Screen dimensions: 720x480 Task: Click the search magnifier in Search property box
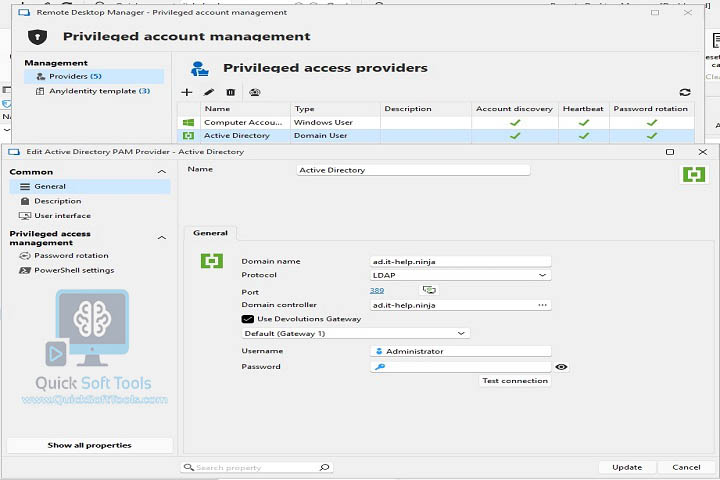coord(324,467)
